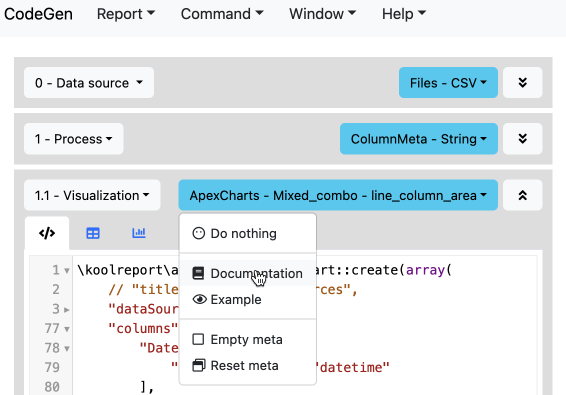Expand the Process panel with double-chevron
Image resolution: width=566 pixels, height=395 pixels.
pyautogui.click(x=522, y=139)
